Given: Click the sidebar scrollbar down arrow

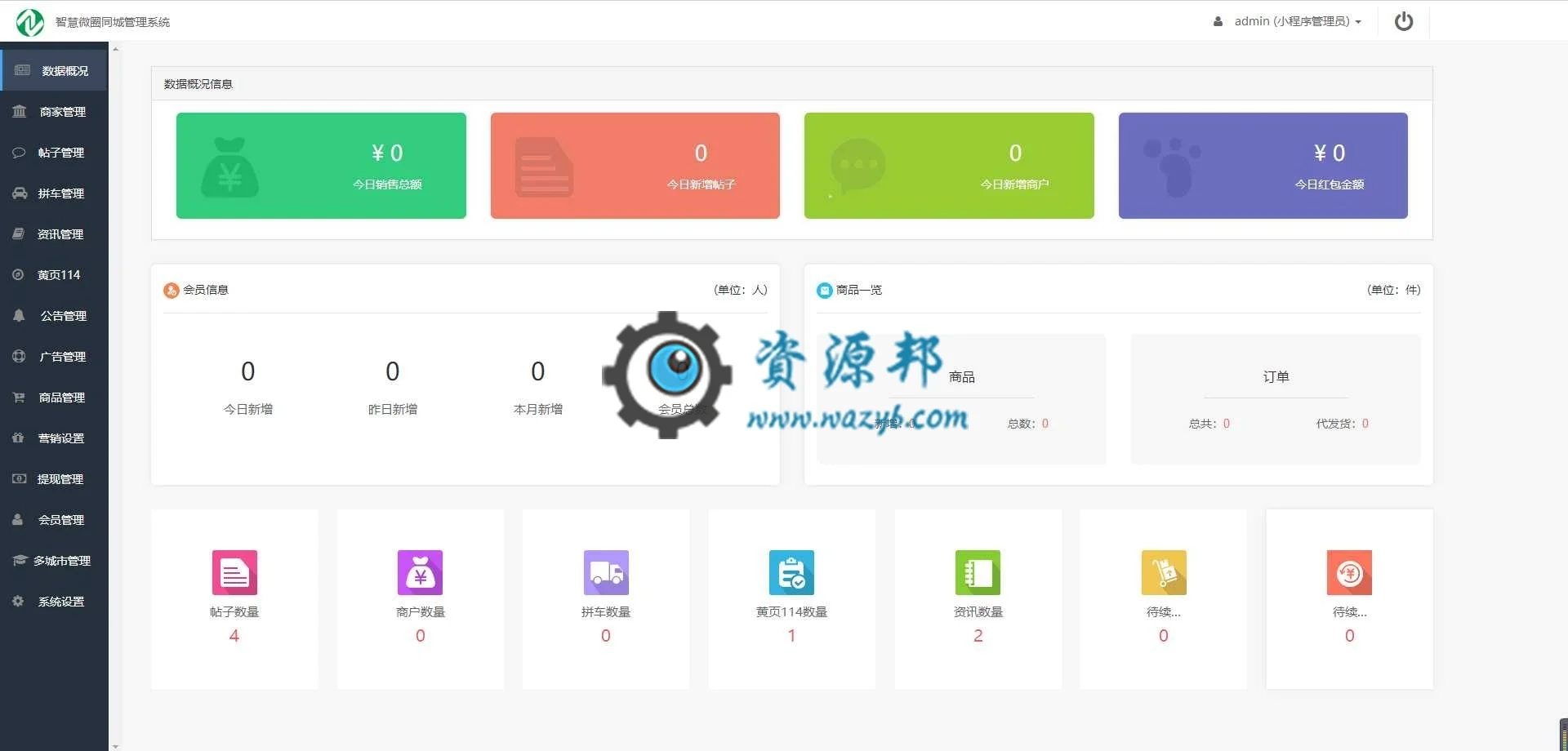Looking at the screenshot, I should tap(115, 745).
